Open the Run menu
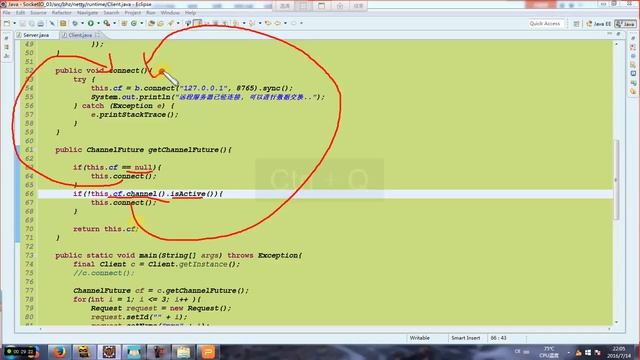640x360 pixels. tap(151, 13)
